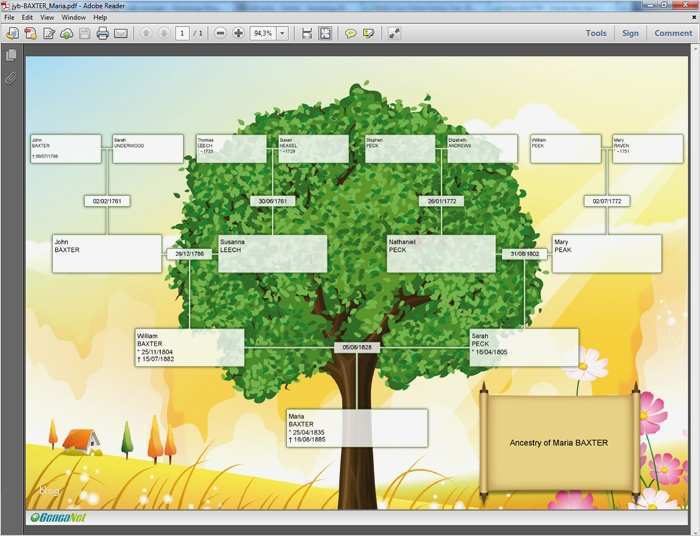Click the page number field
Screen dimensions: 700x536
click(x=182, y=33)
